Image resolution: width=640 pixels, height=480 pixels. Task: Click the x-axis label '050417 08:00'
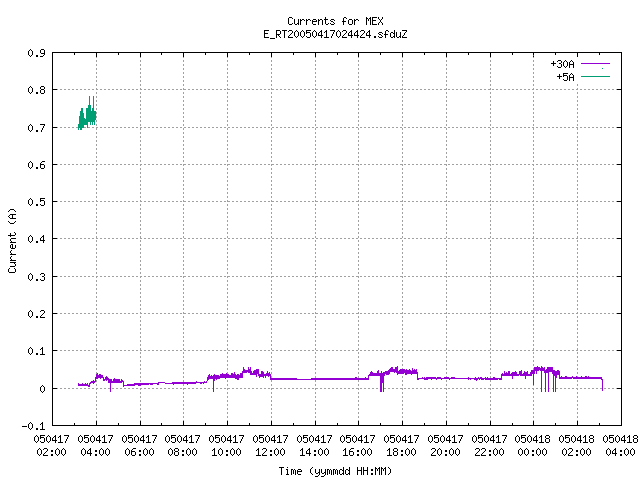coord(182,445)
